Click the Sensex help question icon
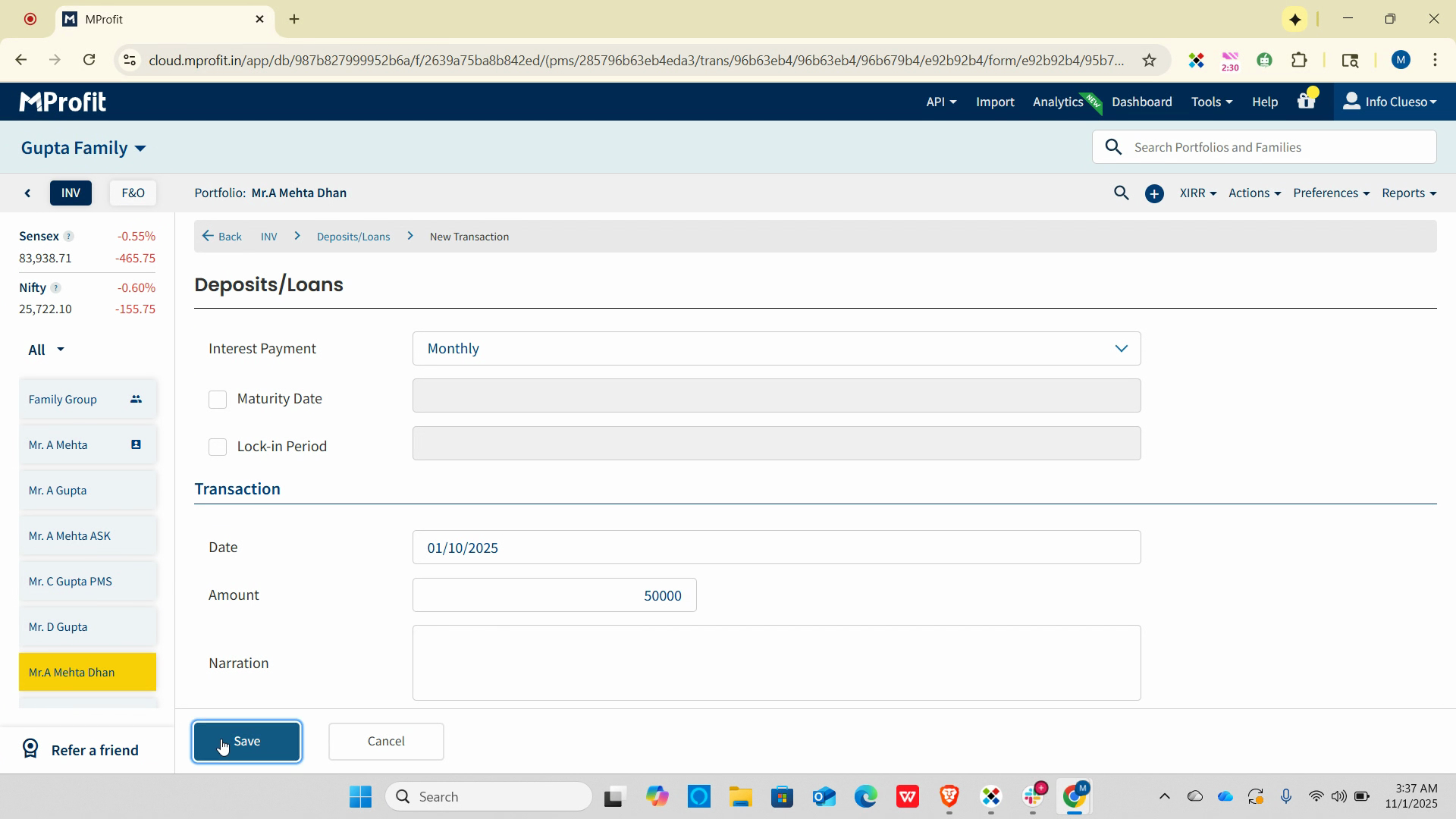The width and height of the screenshot is (1456, 819). [68, 237]
